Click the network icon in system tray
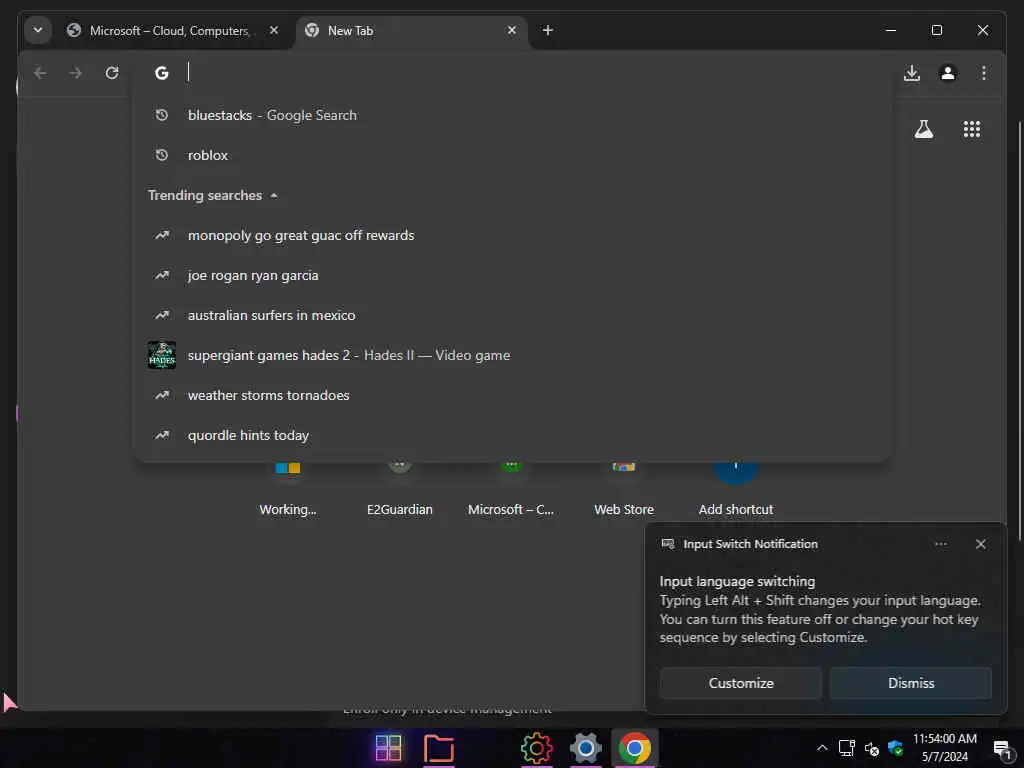1024x768 pixels. pyautogui.click(x=847, y=748)
